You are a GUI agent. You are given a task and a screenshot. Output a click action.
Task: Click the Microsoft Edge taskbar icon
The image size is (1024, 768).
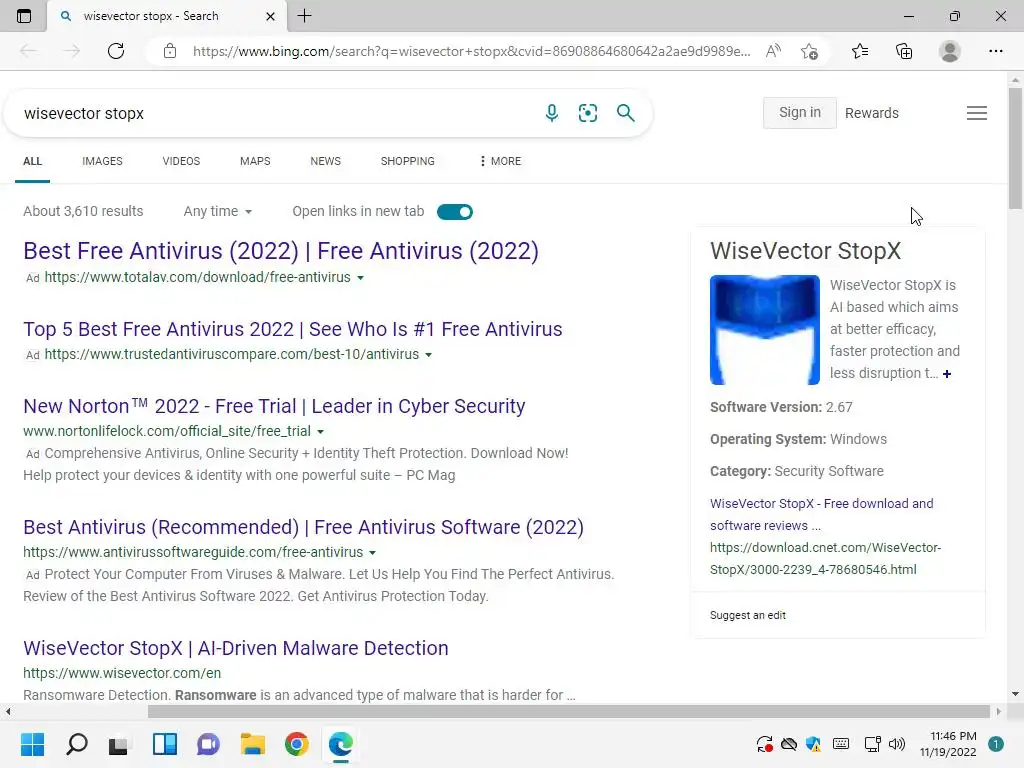[x=340, y=744]
